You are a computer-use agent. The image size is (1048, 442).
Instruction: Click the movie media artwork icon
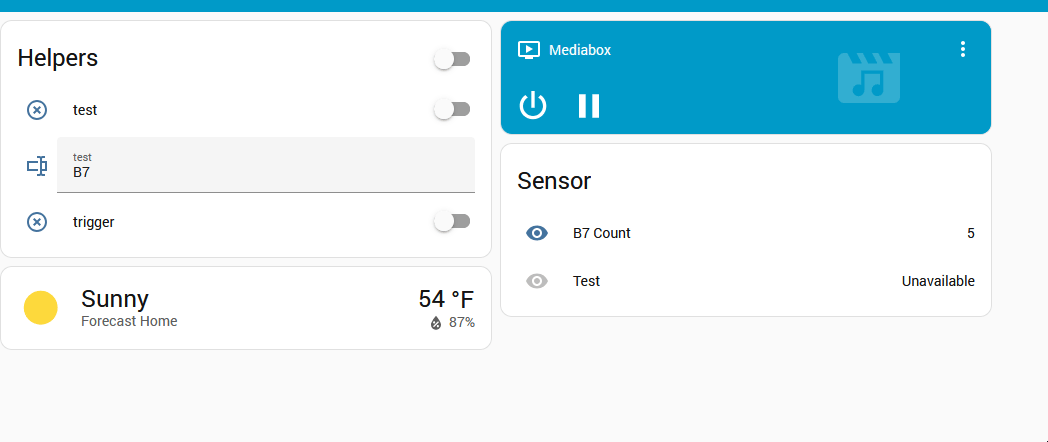pos(869,77)
